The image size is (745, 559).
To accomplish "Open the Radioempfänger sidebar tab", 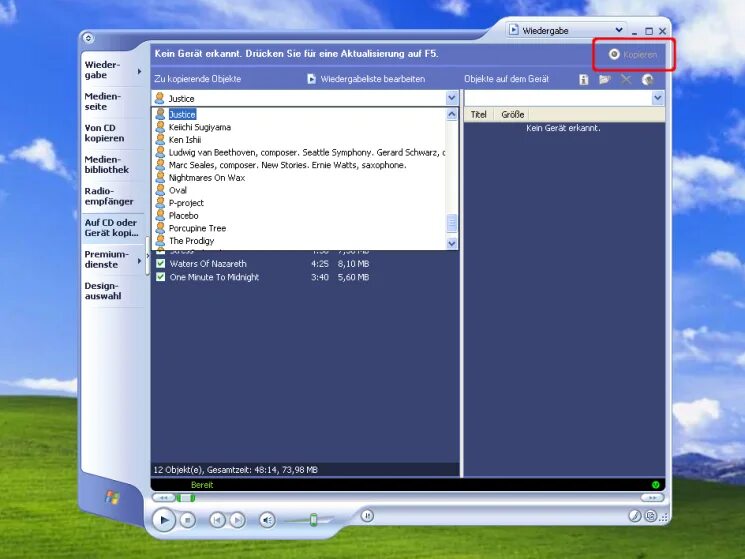I will coord(109,196).
